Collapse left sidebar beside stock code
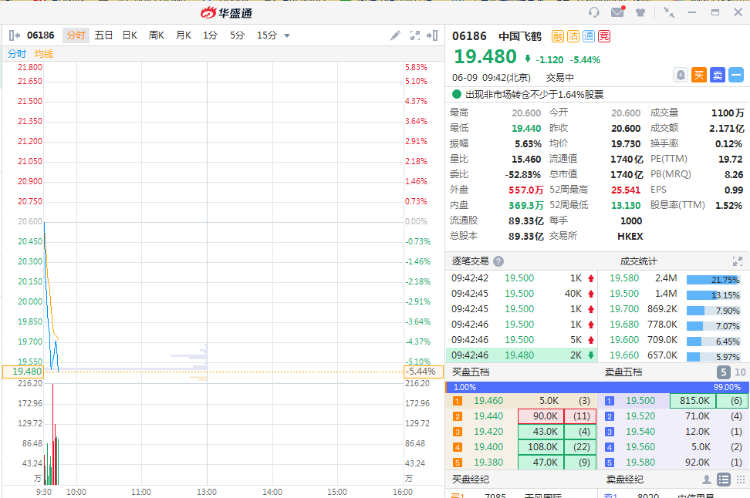The width and height of the screenshot is (750, 498). [13, 35]
